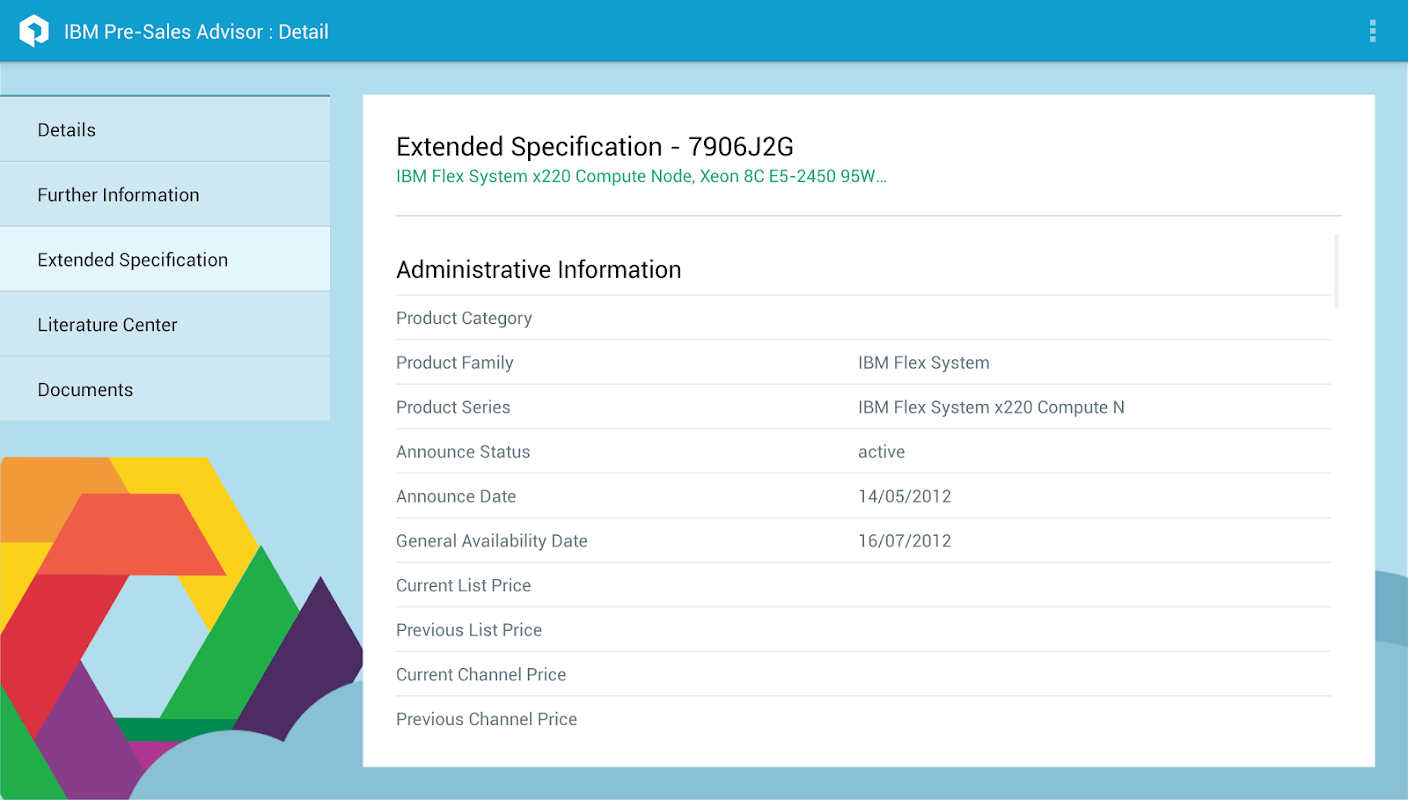This screenshot has width=1408, height=800.
Task: Select the Product Category row label
Action: (464, 318)
